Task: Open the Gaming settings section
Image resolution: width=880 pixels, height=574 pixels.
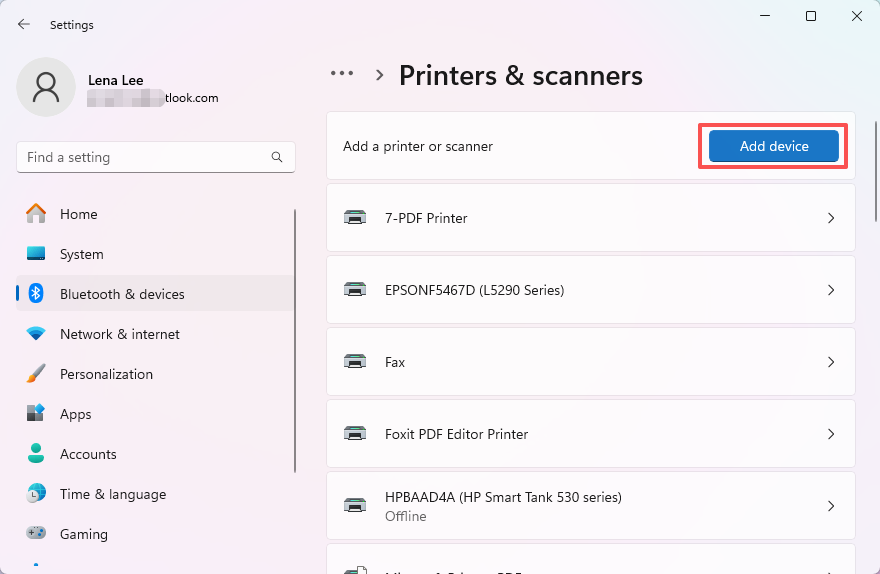Action: click(x=84, y=534)
